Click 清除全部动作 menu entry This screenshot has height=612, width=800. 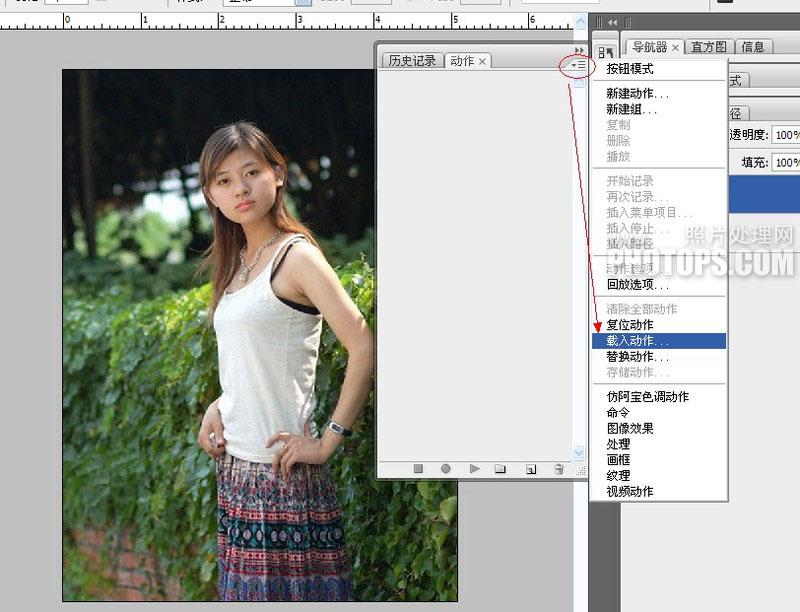point(659,309)
